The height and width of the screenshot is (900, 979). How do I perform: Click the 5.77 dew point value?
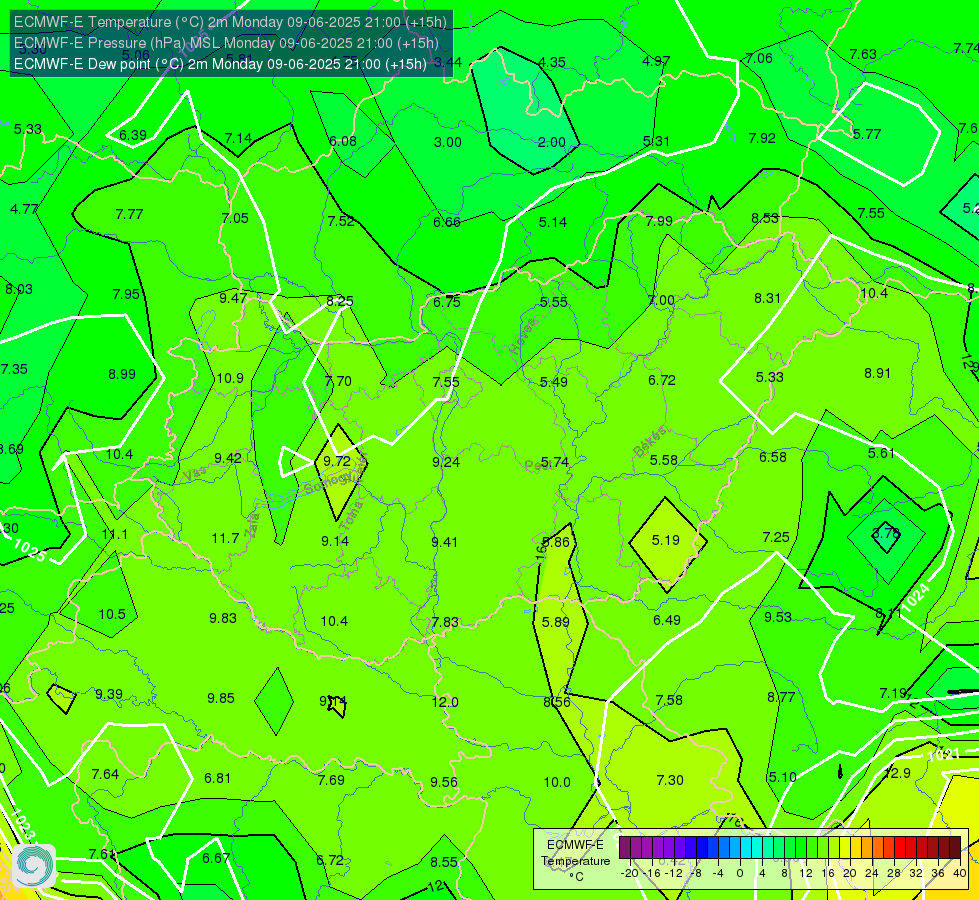867,134
